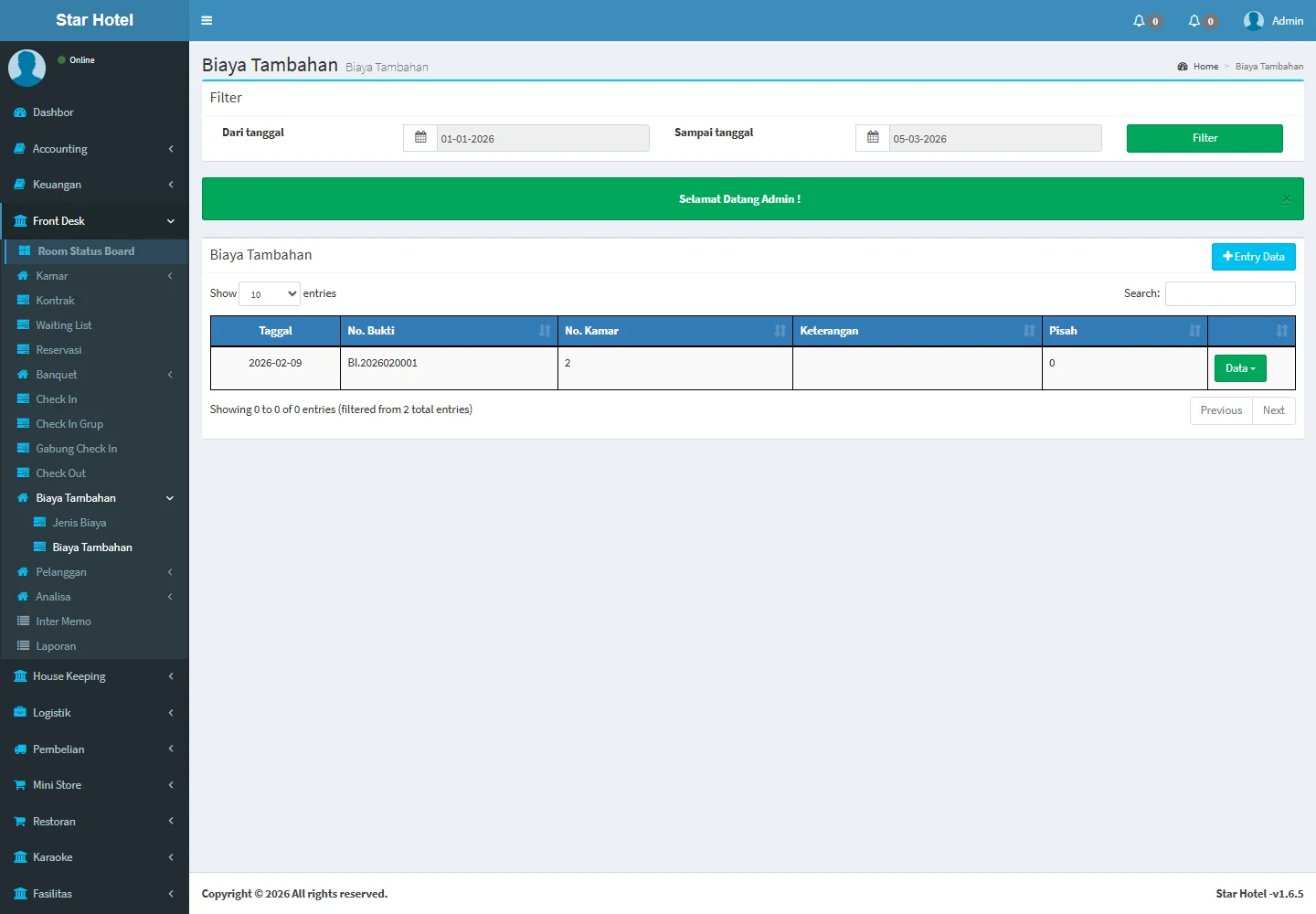Dismiss the Selamat Datang Admin banner
This screenshot has width=1316, height=914.
click(x=1286, y=199)
